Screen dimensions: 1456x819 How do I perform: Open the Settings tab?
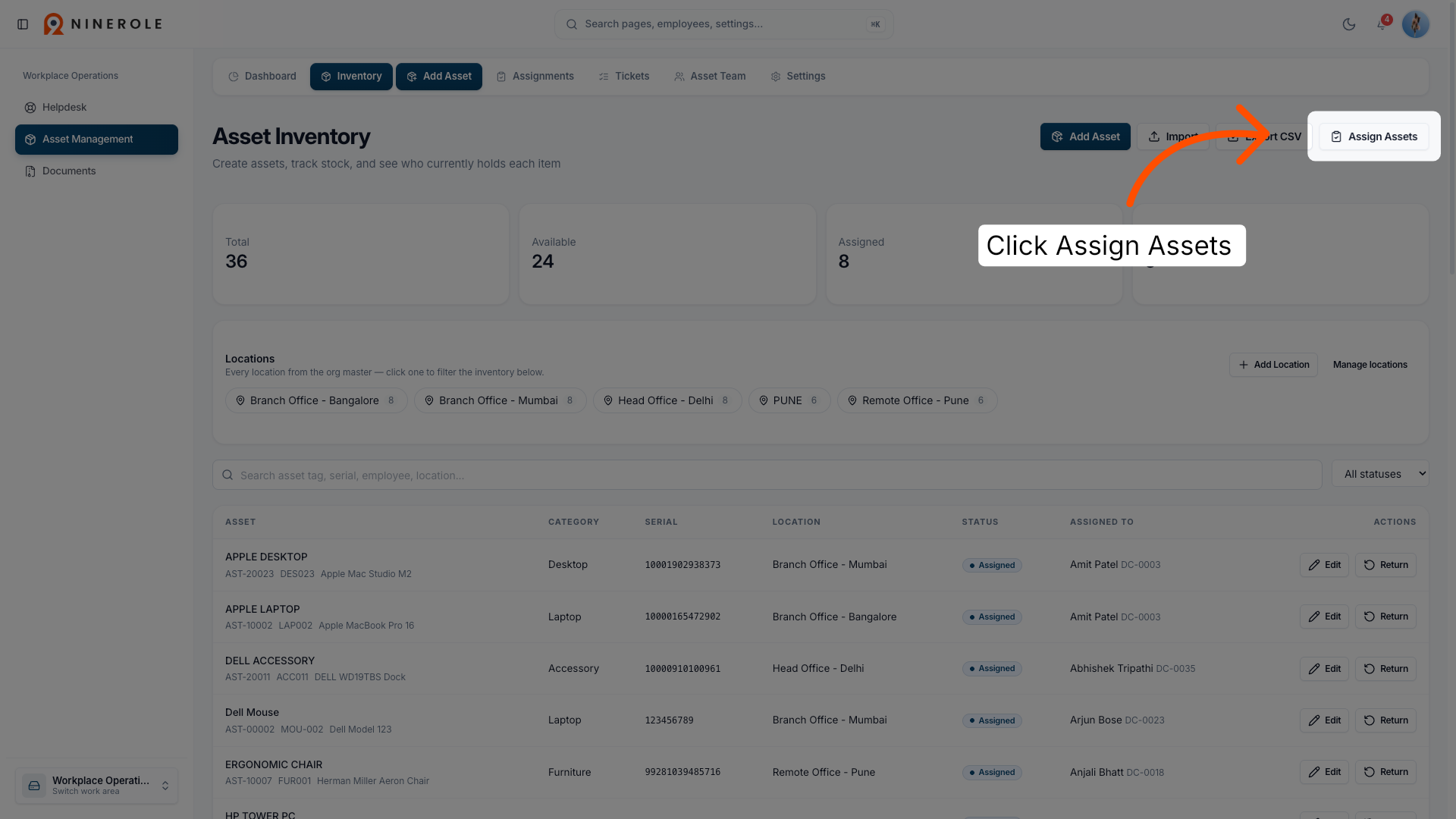pos(798,77)
